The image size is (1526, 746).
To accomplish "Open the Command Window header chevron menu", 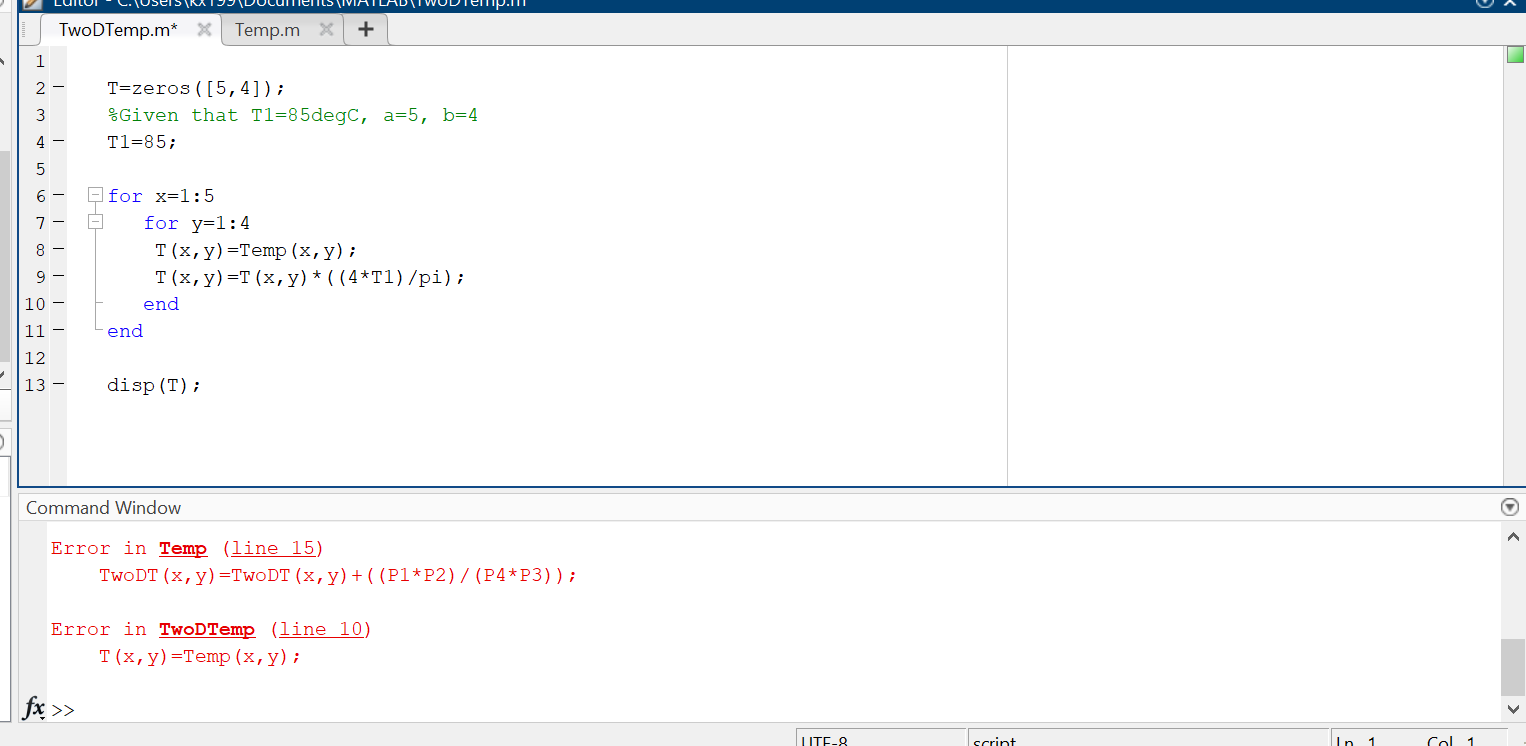I will click(1509, 507).
